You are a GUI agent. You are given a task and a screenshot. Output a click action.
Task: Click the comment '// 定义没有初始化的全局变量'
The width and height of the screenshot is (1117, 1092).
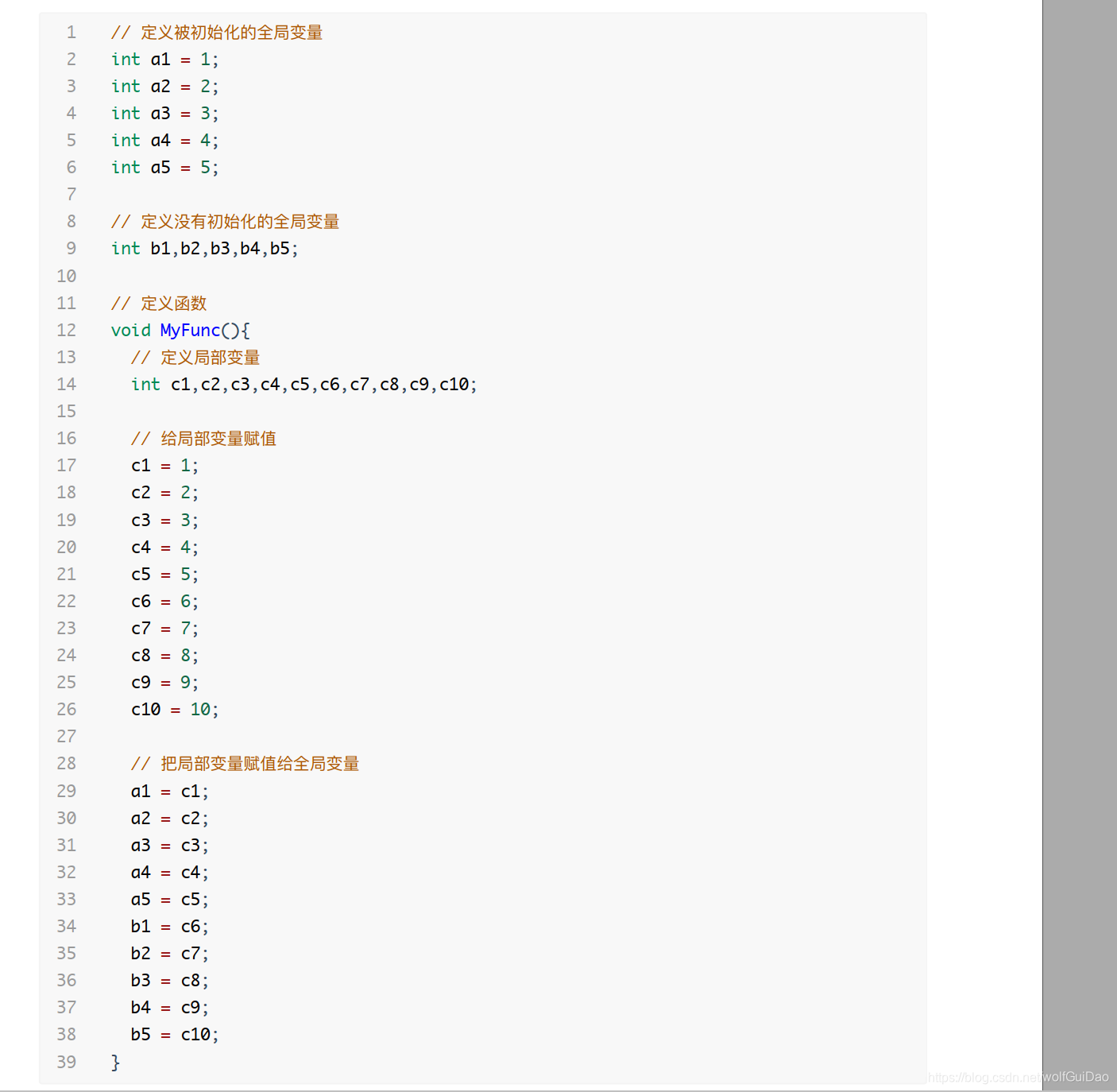pos(226,222)
